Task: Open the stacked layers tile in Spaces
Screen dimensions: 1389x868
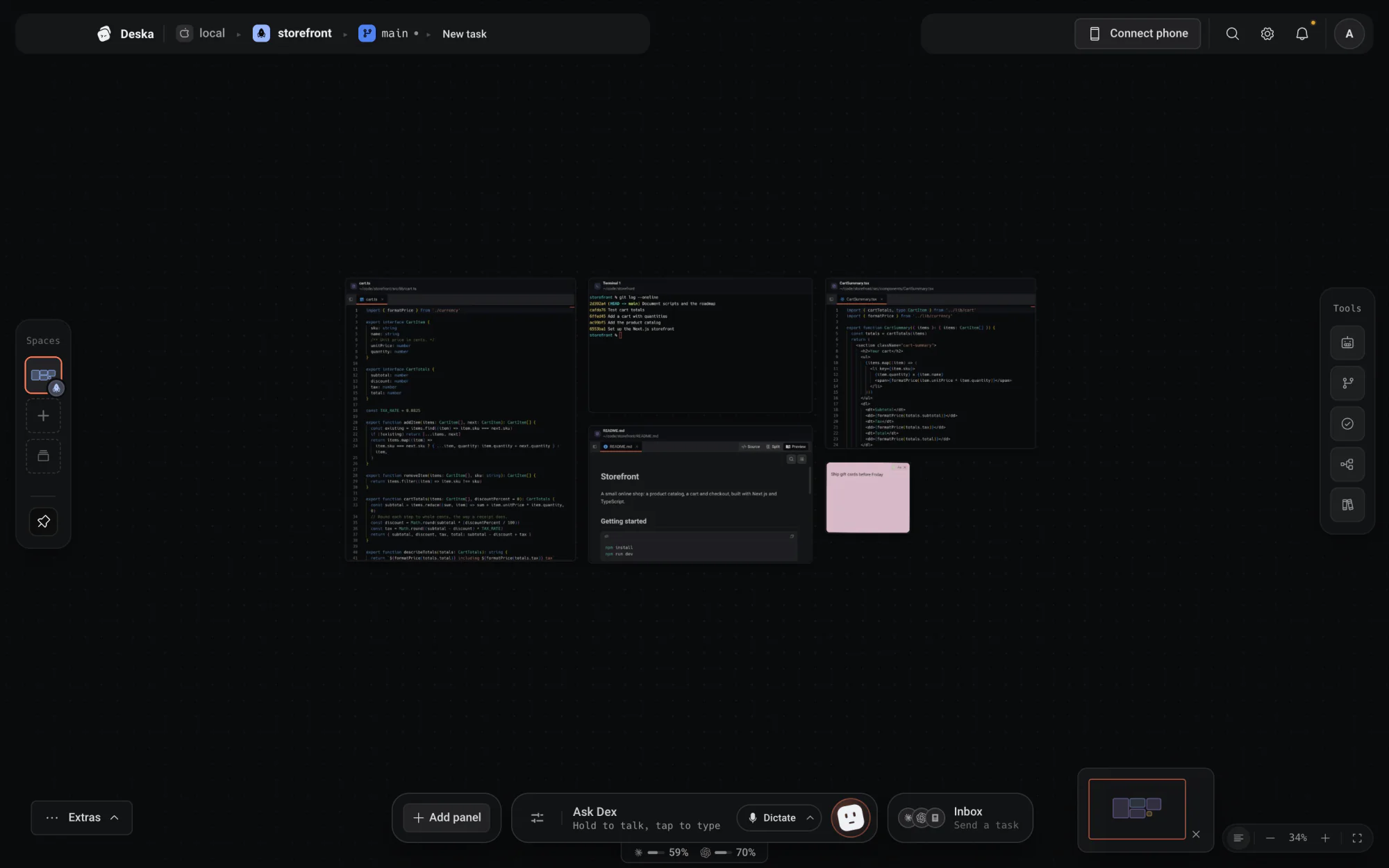Action: 43,456
